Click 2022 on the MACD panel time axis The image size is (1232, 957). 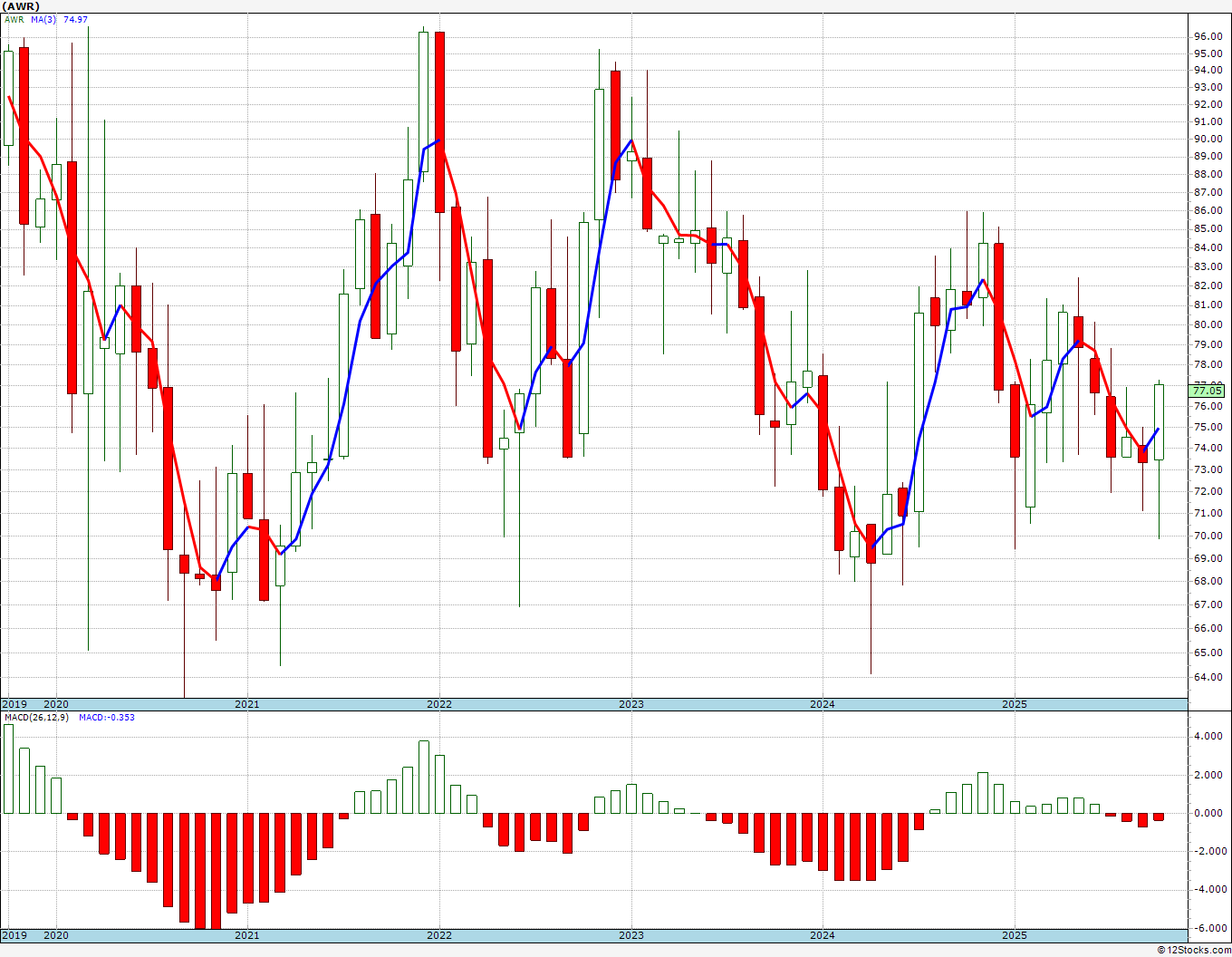pyautogui.click(x=439, y=935)
